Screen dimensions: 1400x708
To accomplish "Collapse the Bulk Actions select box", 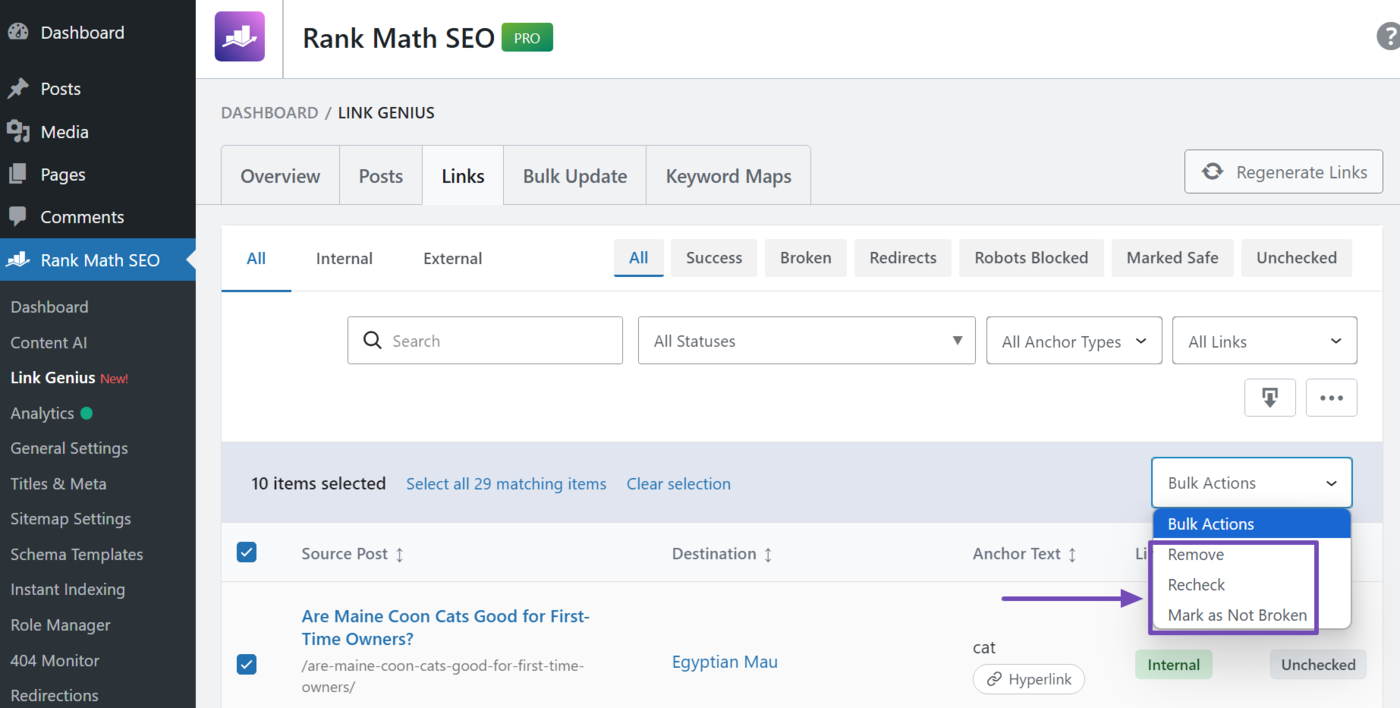I will 1252,483.
